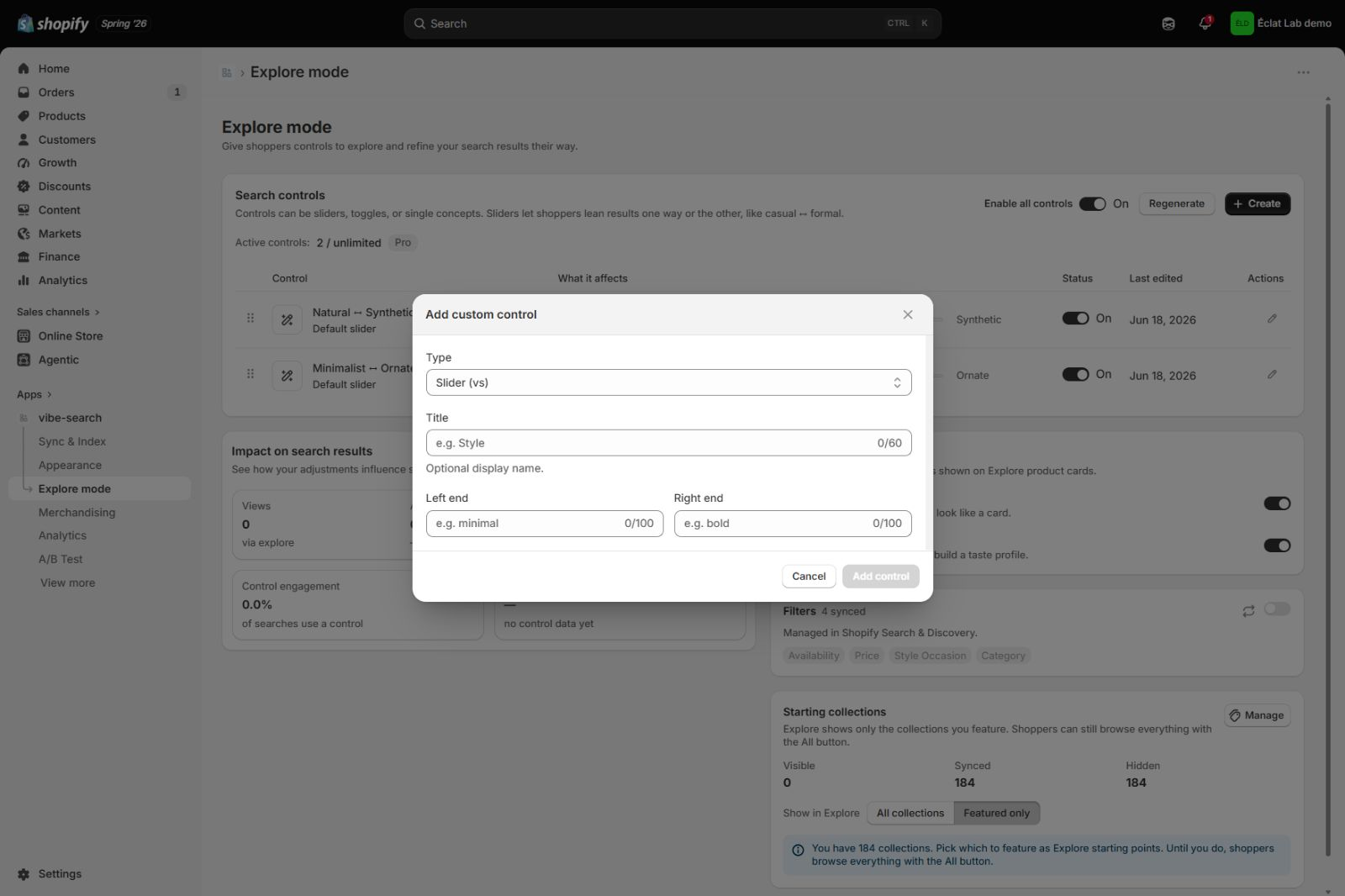The height and width of the screenshot is (896, 1345).
Task: Expand the Sales channels section
Action: click(58, 312)
